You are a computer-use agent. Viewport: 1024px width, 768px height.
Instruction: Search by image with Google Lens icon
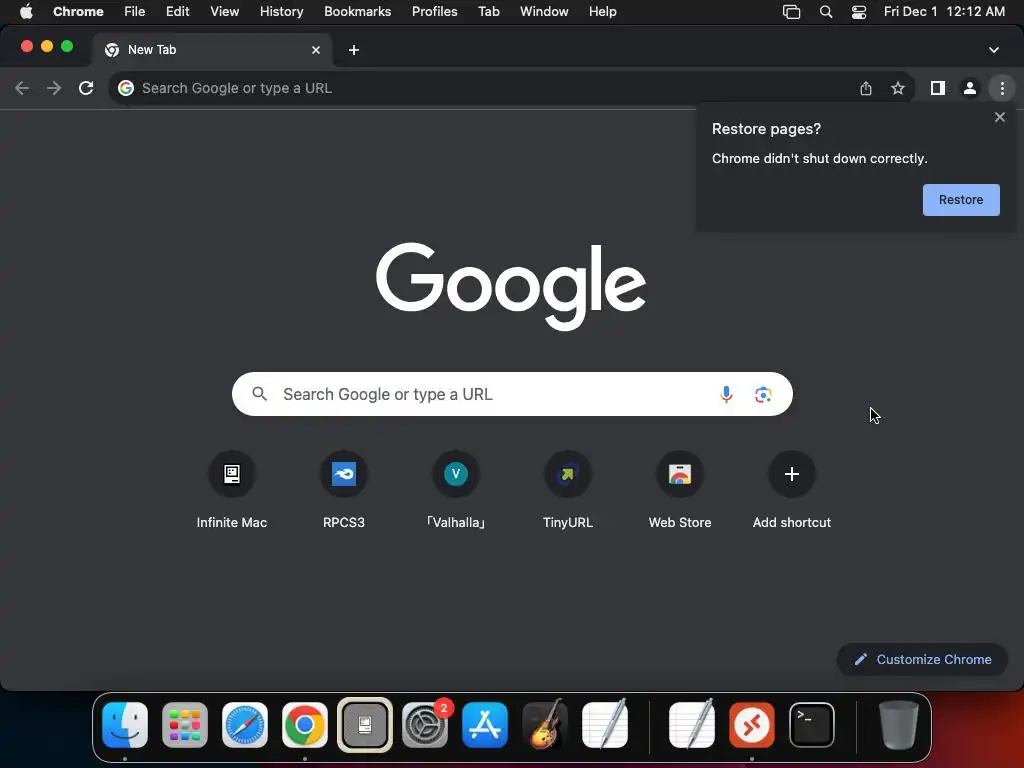[x=763, y=394]
